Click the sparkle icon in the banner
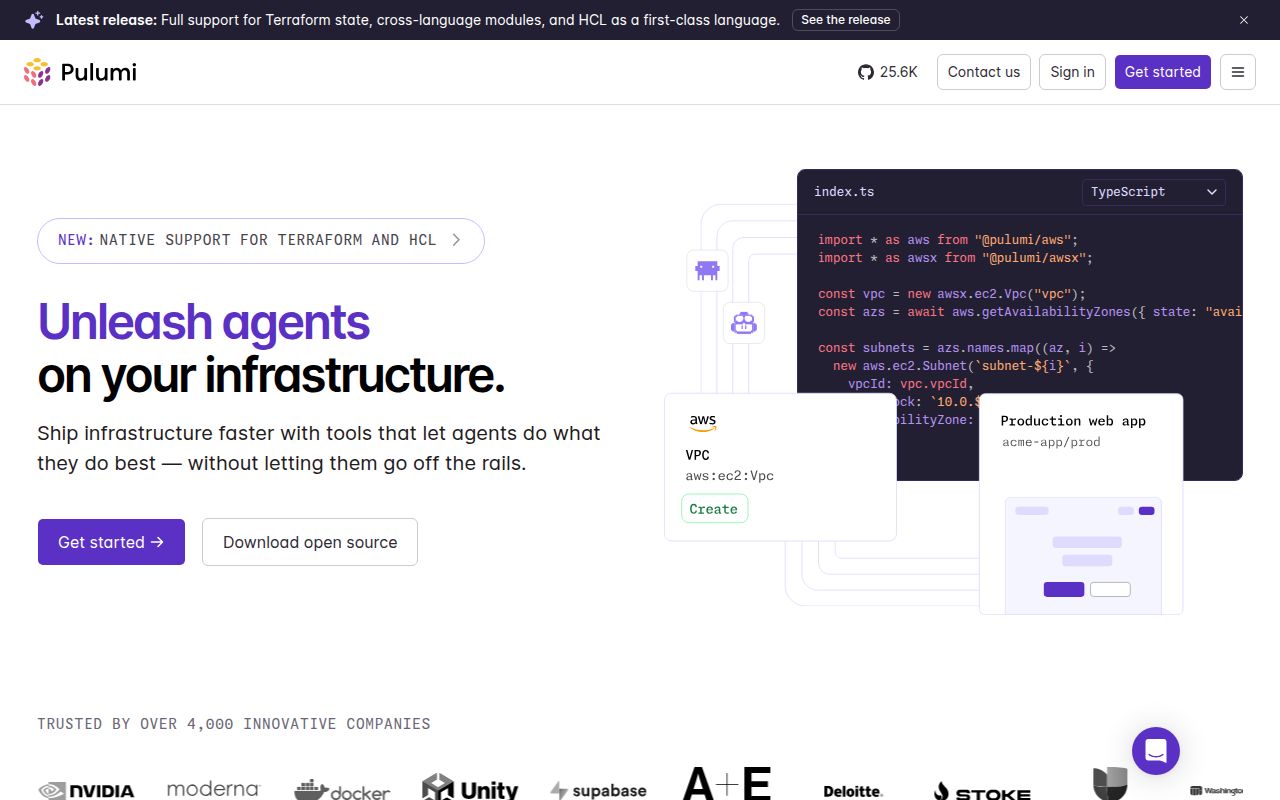Screen dimensions: 1280x800 (34, 20)
